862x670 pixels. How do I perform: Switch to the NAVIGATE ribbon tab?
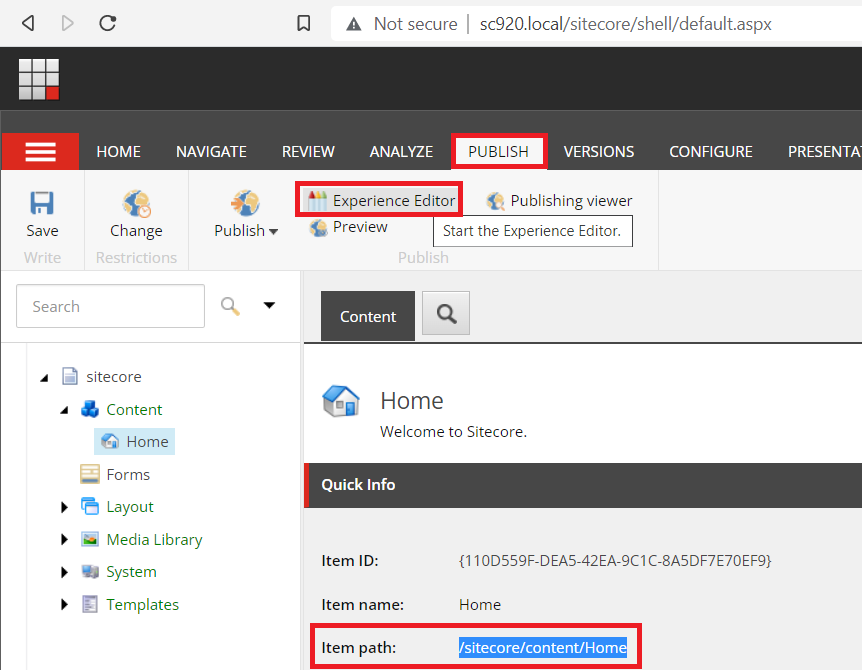pos(211,152)
